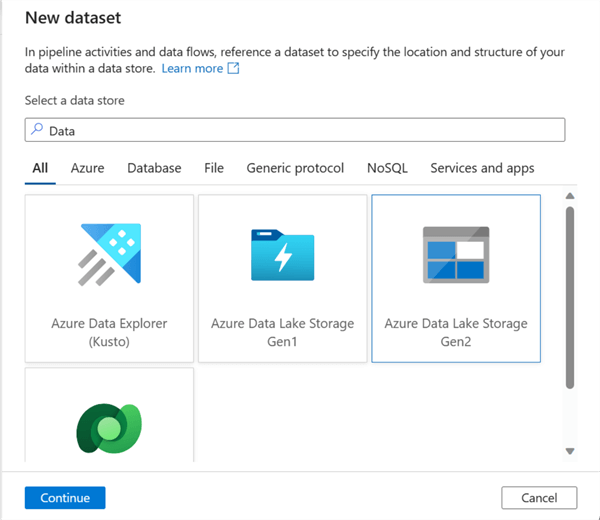Click the Azure Data Explorer (Kusto) label
Screen dimensions: 600x520
[x=109, y=333]
